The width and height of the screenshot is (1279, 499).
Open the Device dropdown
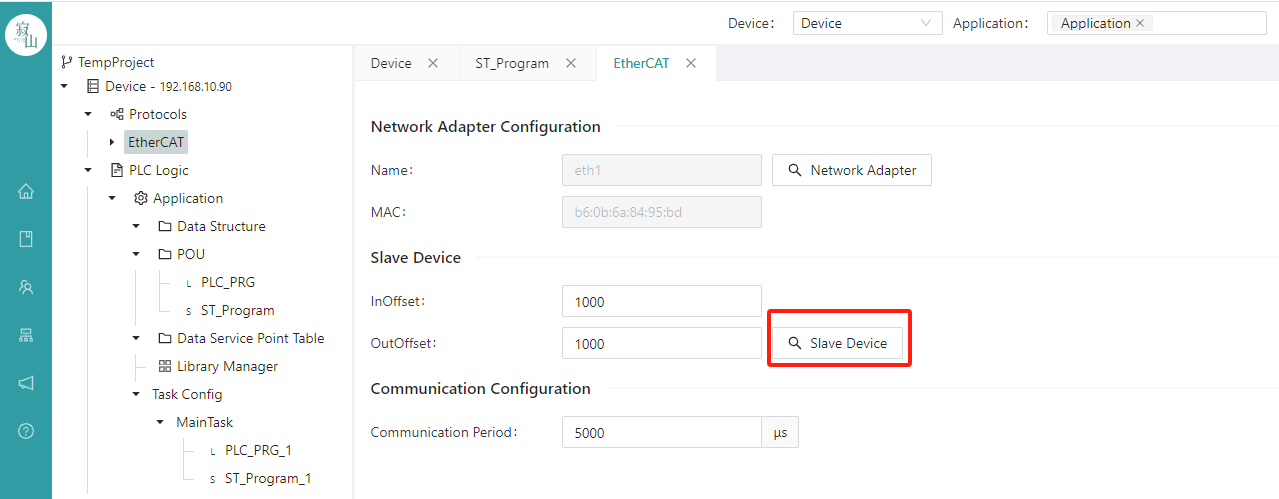867,23
